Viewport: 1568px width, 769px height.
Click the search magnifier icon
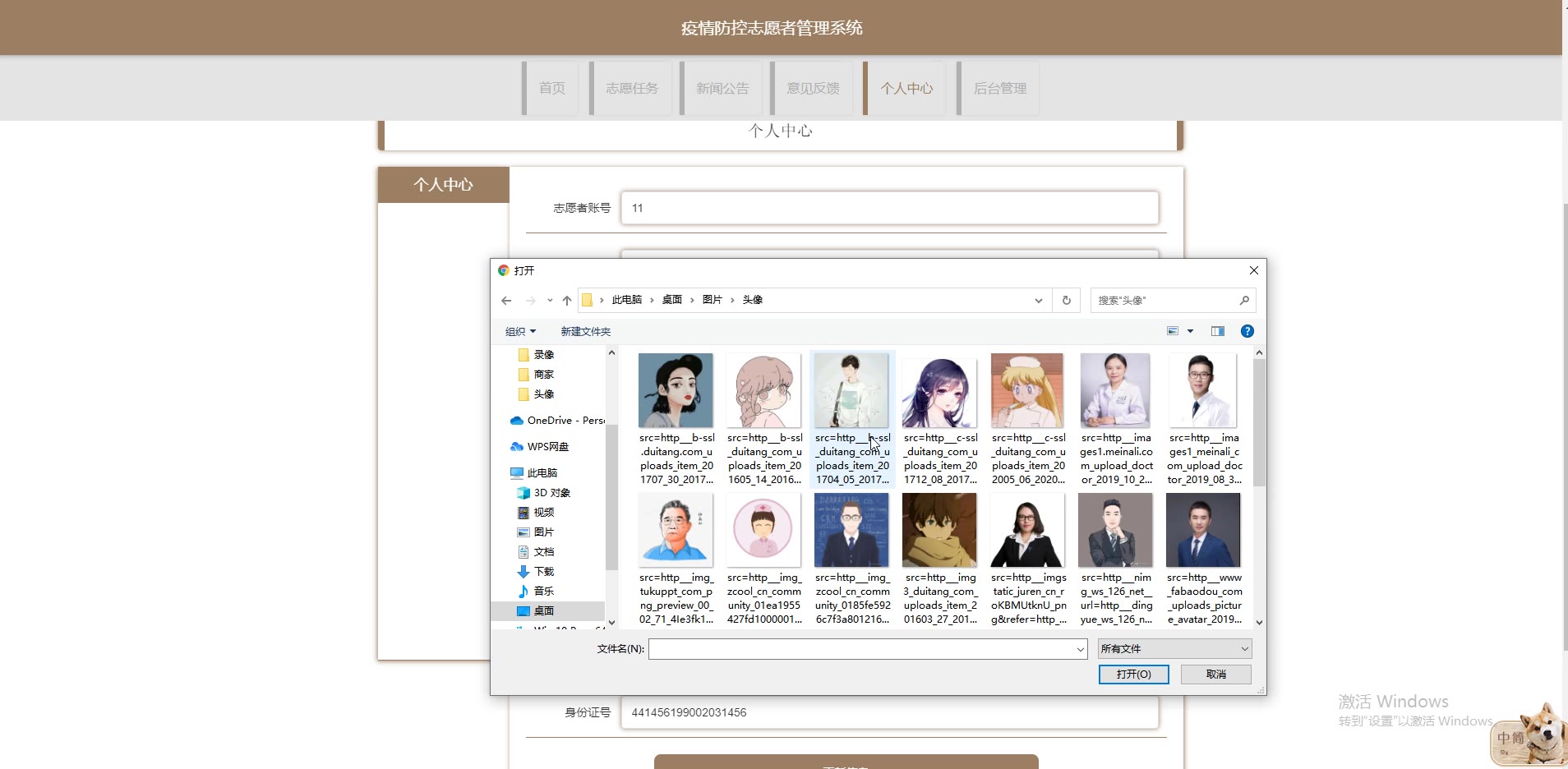[1244, 301]
